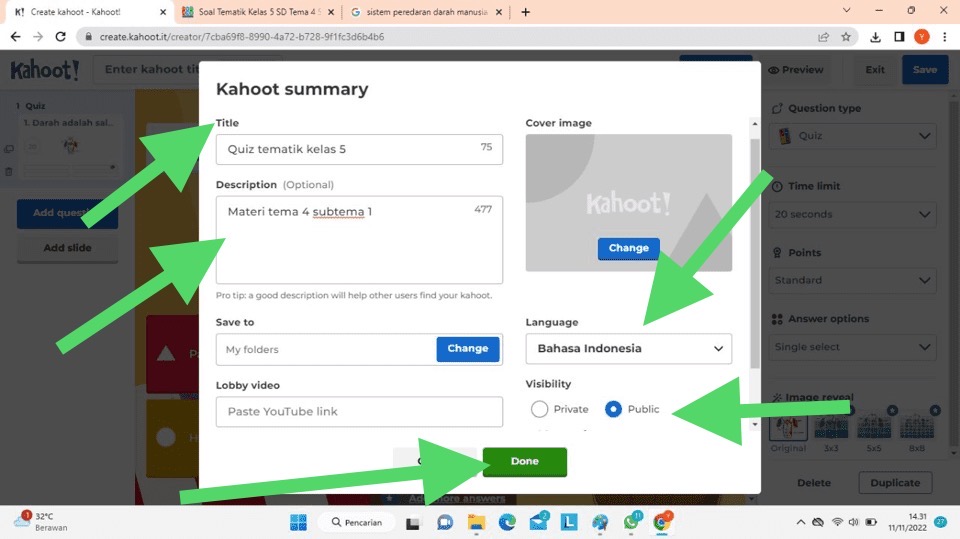This screenshot has height=539, width=960.
Task: Open the Points Standard dropdown
Action: pyautogui.click(x=852, y=281)
